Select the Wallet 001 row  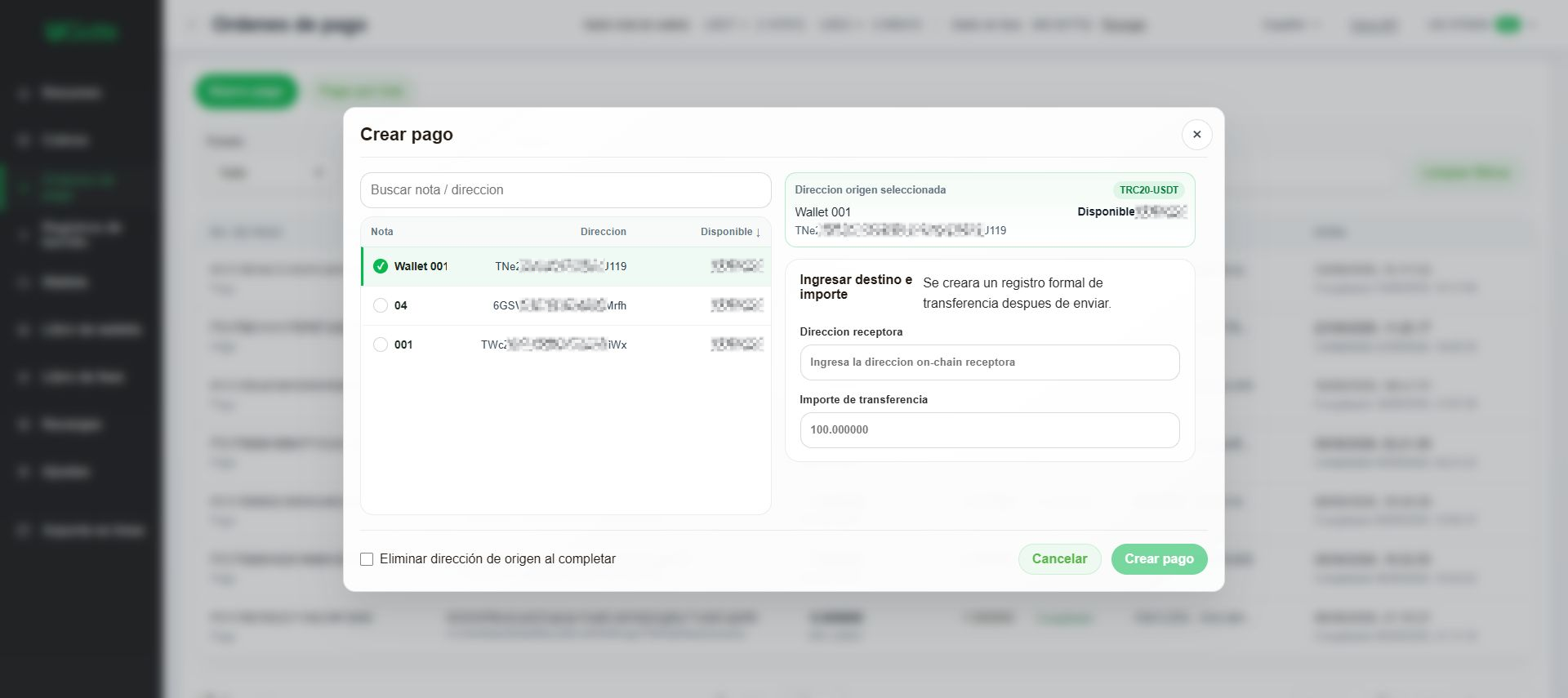(566, 266)
